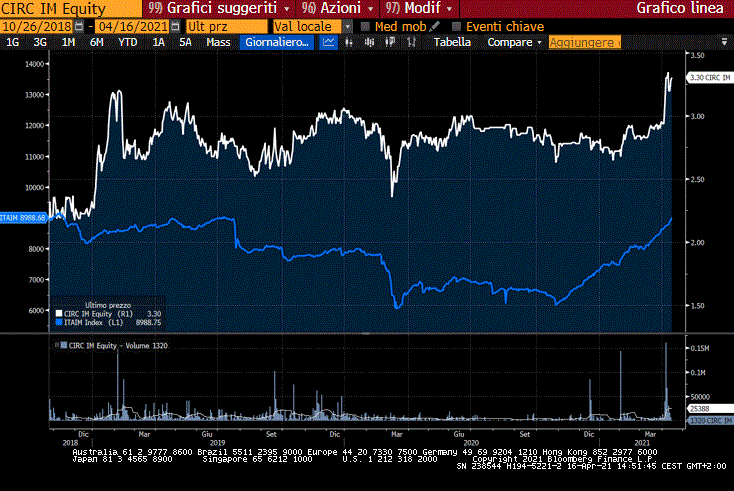Click the Ultimo prezzo legend header

pos(108,305)
